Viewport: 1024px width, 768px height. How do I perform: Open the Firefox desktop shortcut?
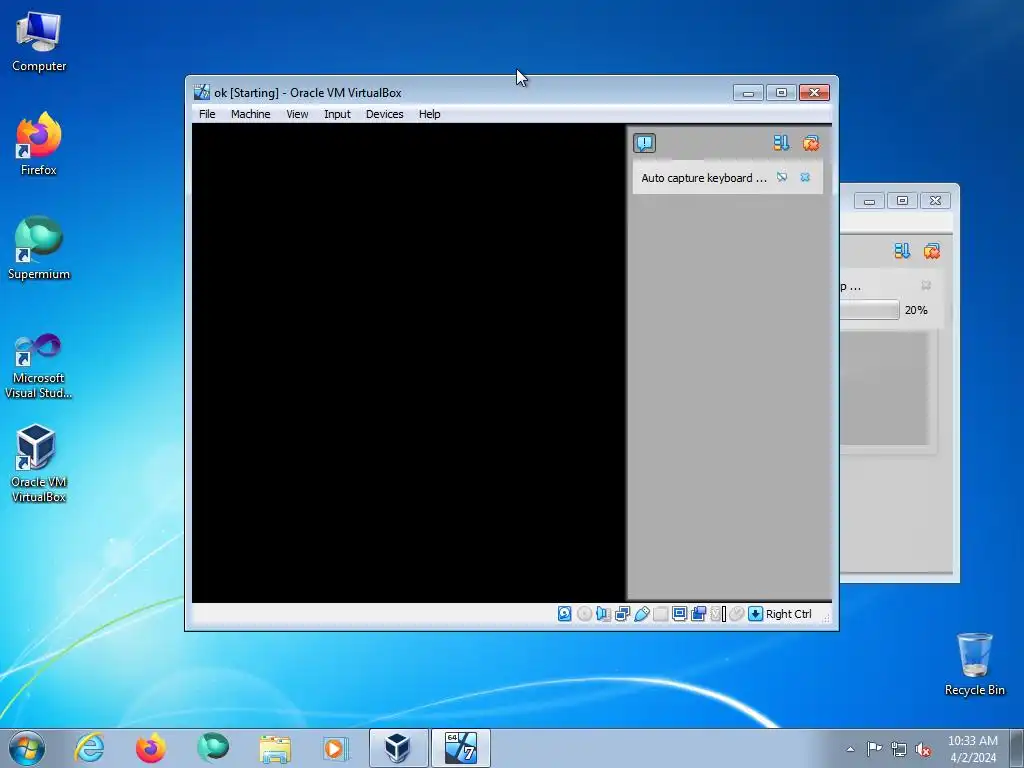point(39,144)
